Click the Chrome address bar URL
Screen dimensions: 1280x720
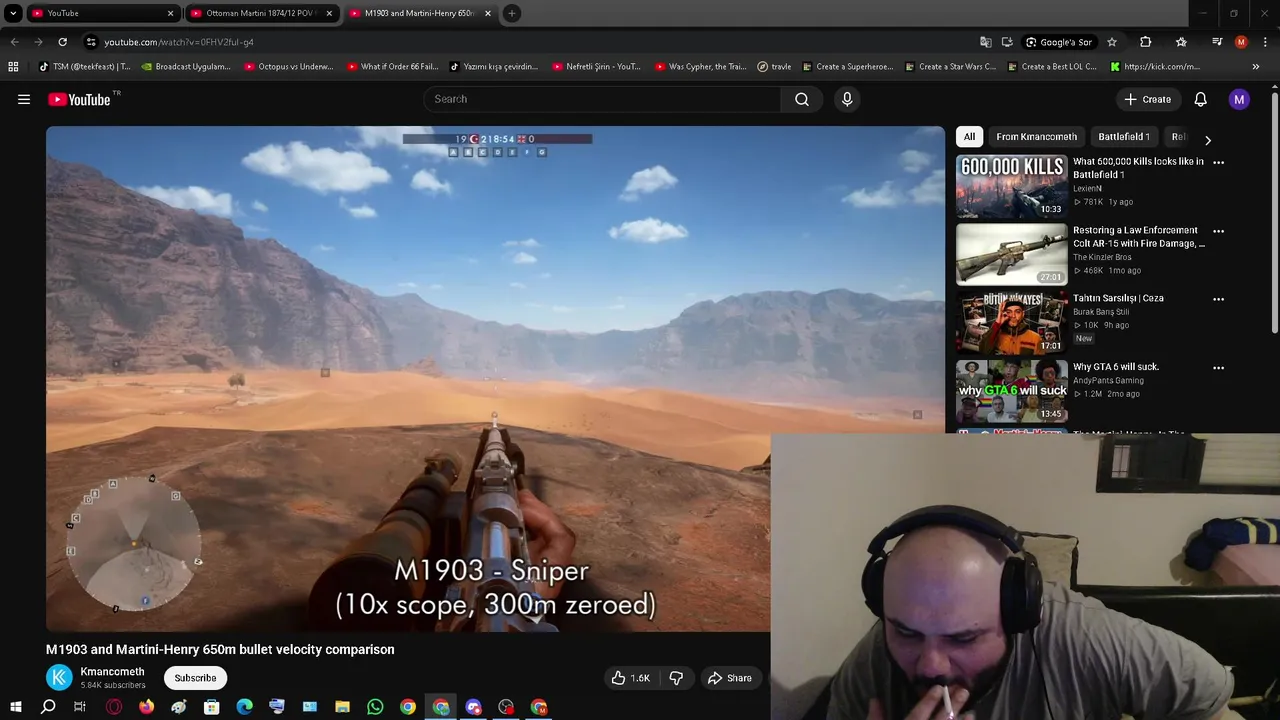click(x=179, y=42)
